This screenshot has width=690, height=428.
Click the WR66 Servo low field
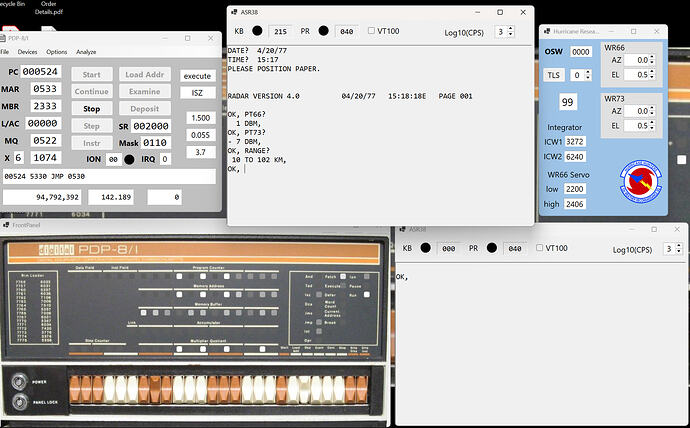(575, 189)
